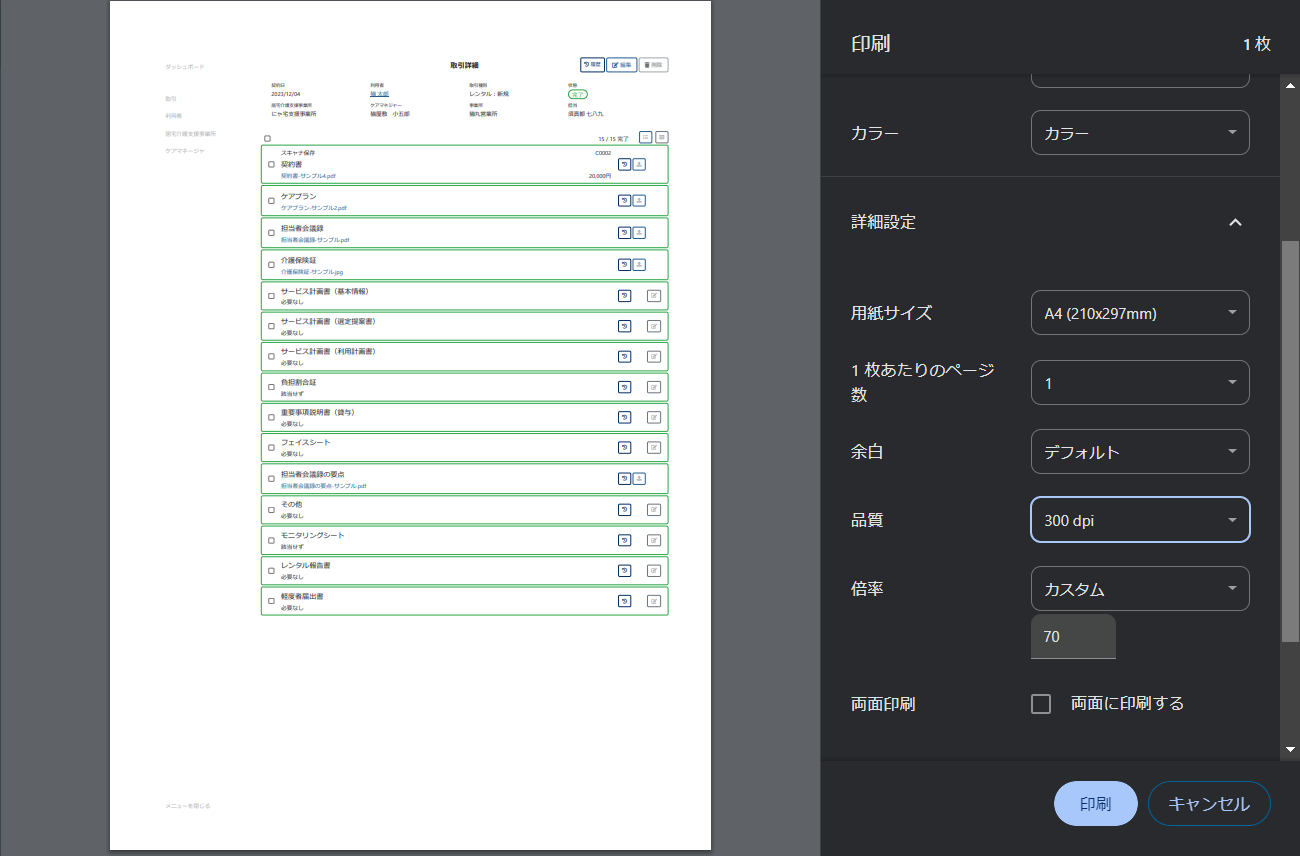This screenshot has width=1300, height=856.
Task: Click the history icon for モニタリングシート row
Action: click(624, 540)
